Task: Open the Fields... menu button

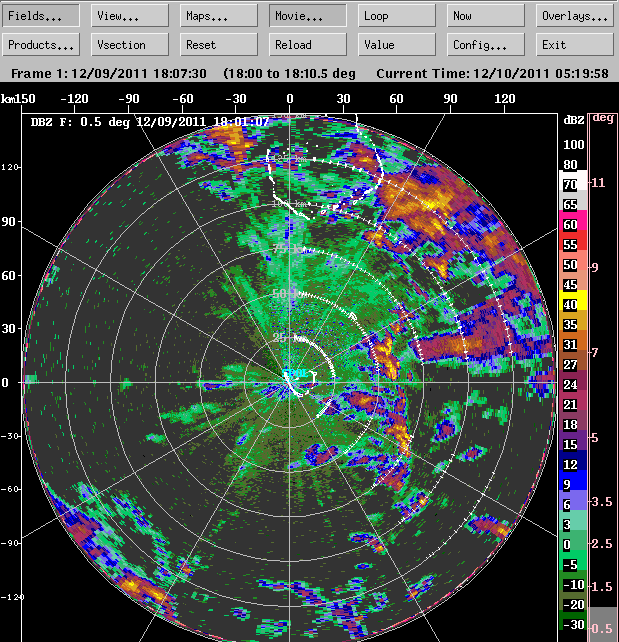Action: [41, 16]
